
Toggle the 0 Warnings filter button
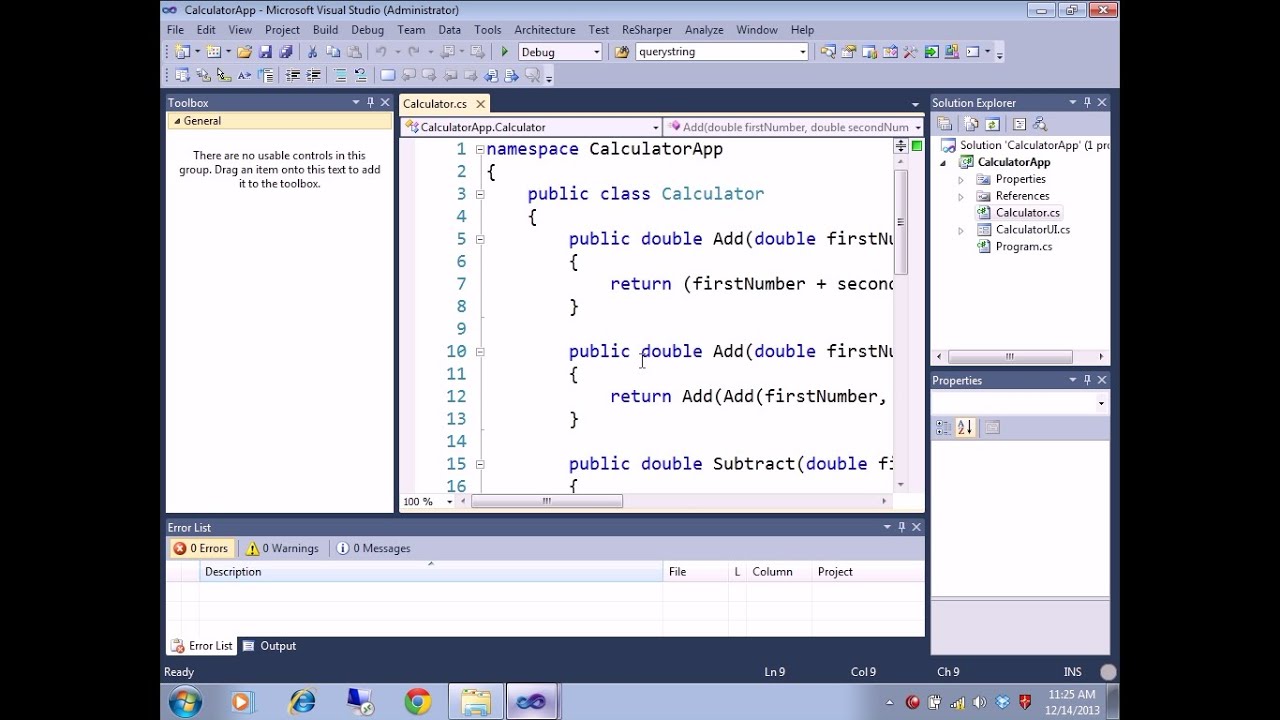click(x=282, y=548)
